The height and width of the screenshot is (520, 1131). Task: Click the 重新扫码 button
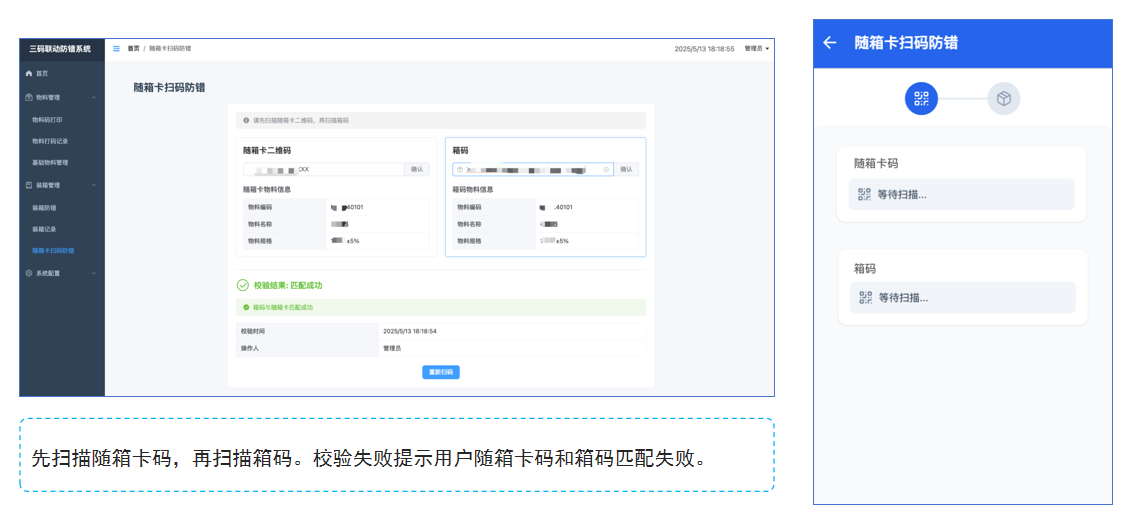click(x=441, y=372)
